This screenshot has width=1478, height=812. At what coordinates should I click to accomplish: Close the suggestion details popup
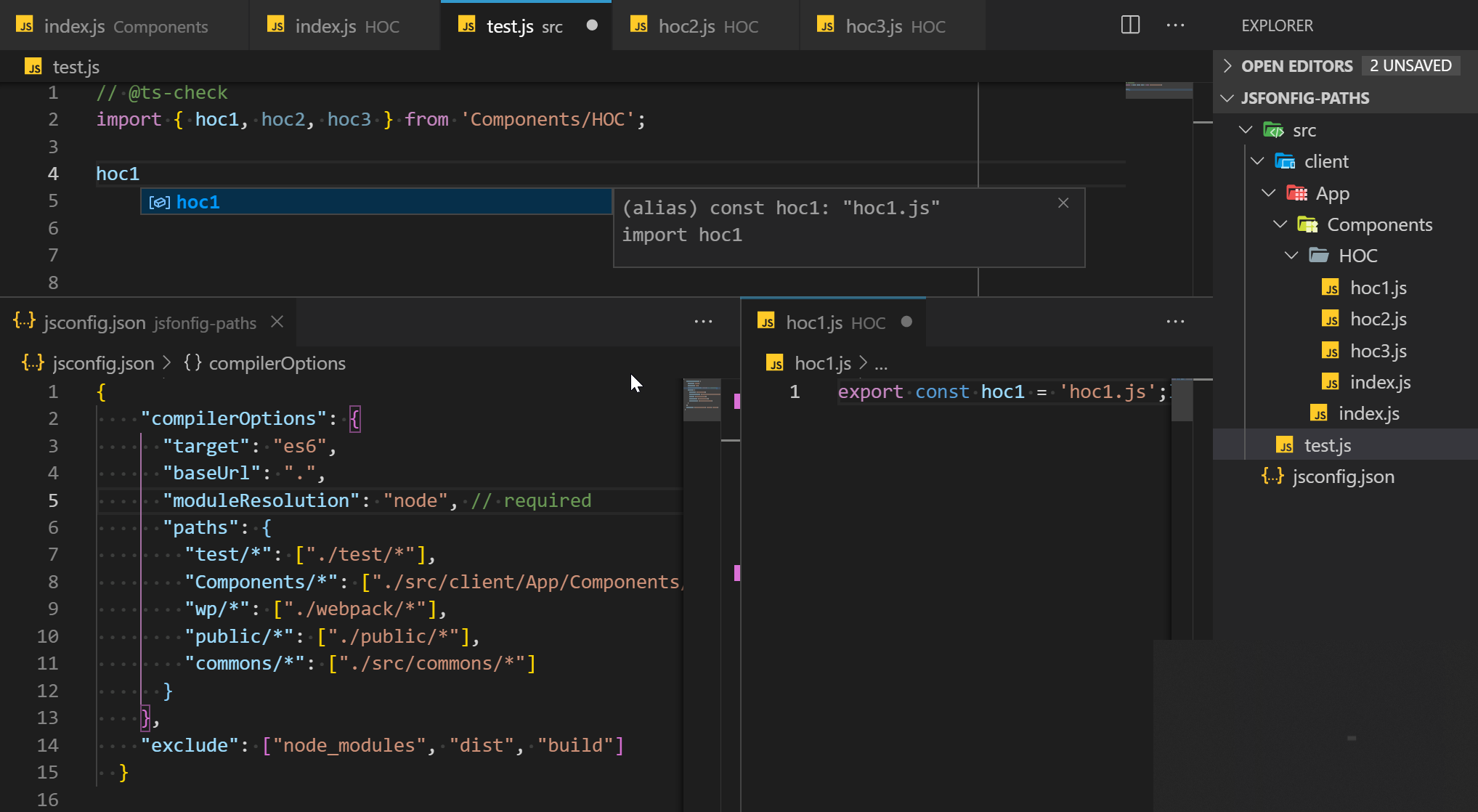tap(1063, 203)
